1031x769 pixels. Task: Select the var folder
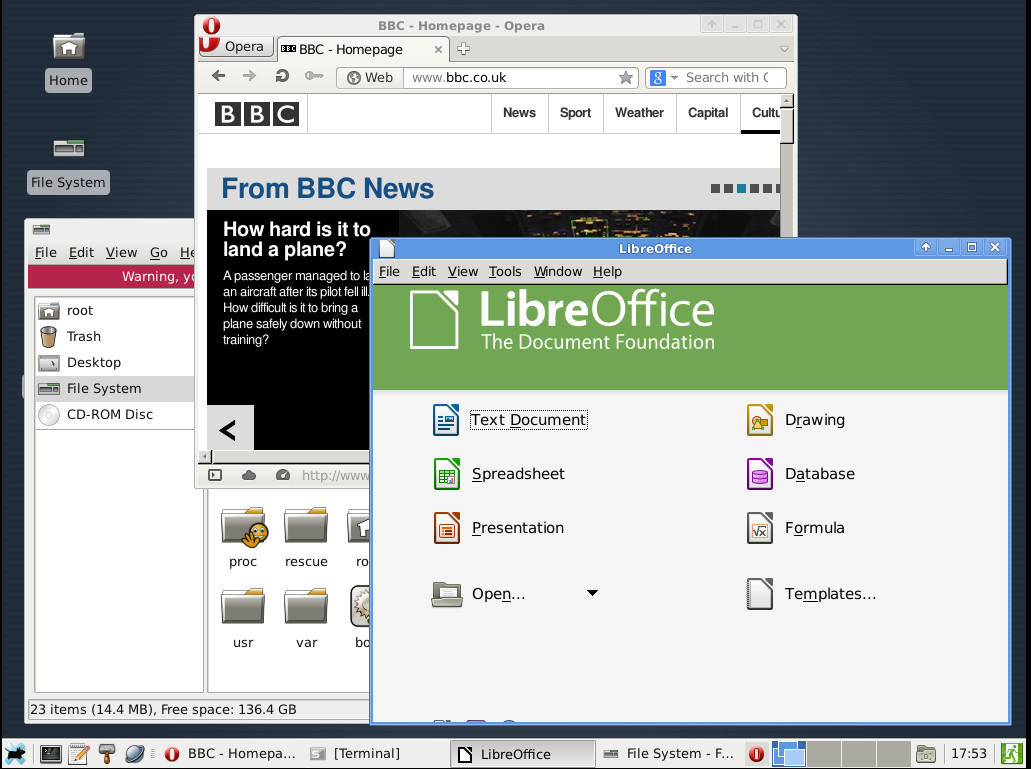[306, 618]
